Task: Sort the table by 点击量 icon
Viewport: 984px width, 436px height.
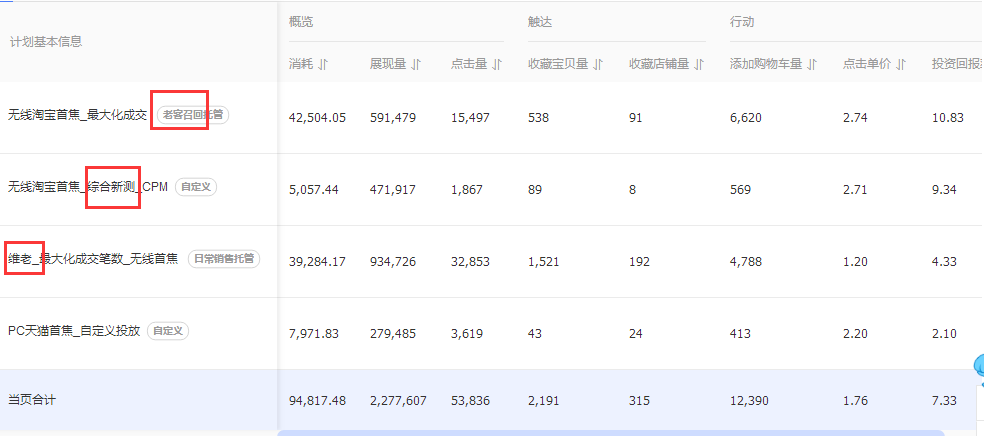Action: 494,64
